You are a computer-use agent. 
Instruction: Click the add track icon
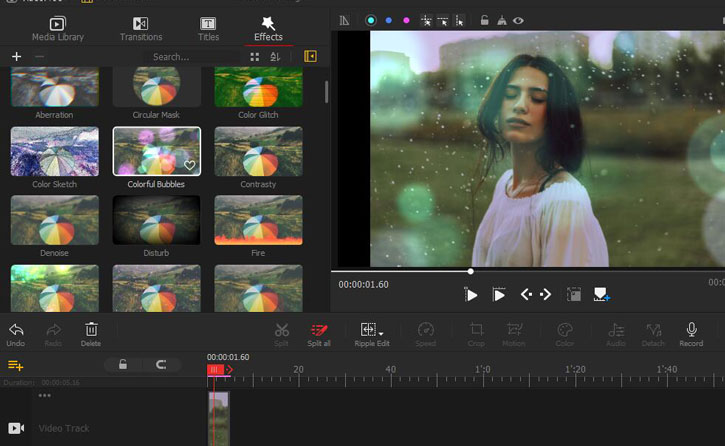(x=15, y=365)
